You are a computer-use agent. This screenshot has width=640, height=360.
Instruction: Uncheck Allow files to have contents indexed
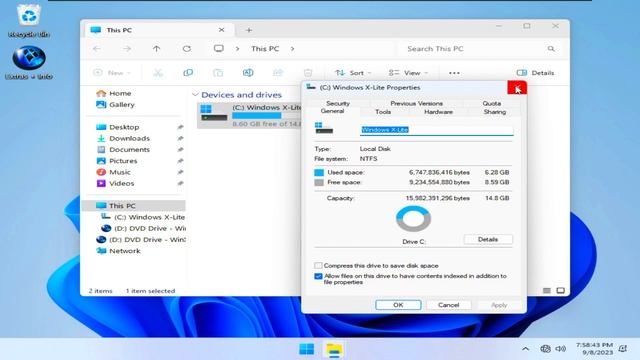[318, 276]
